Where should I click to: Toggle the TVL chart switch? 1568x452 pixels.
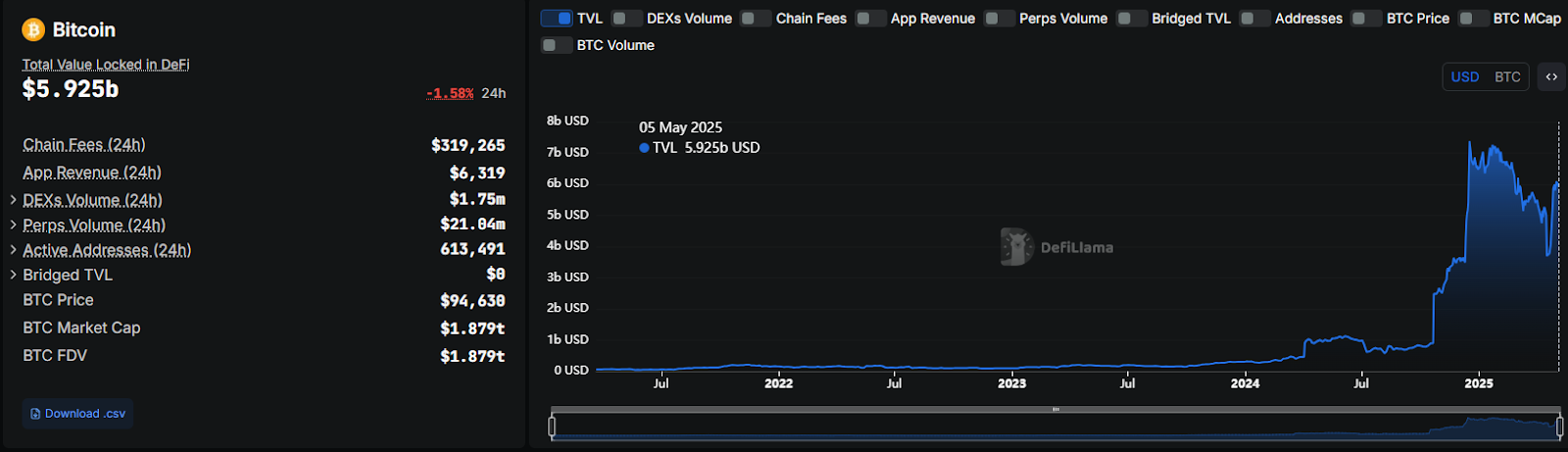[557, 19]
